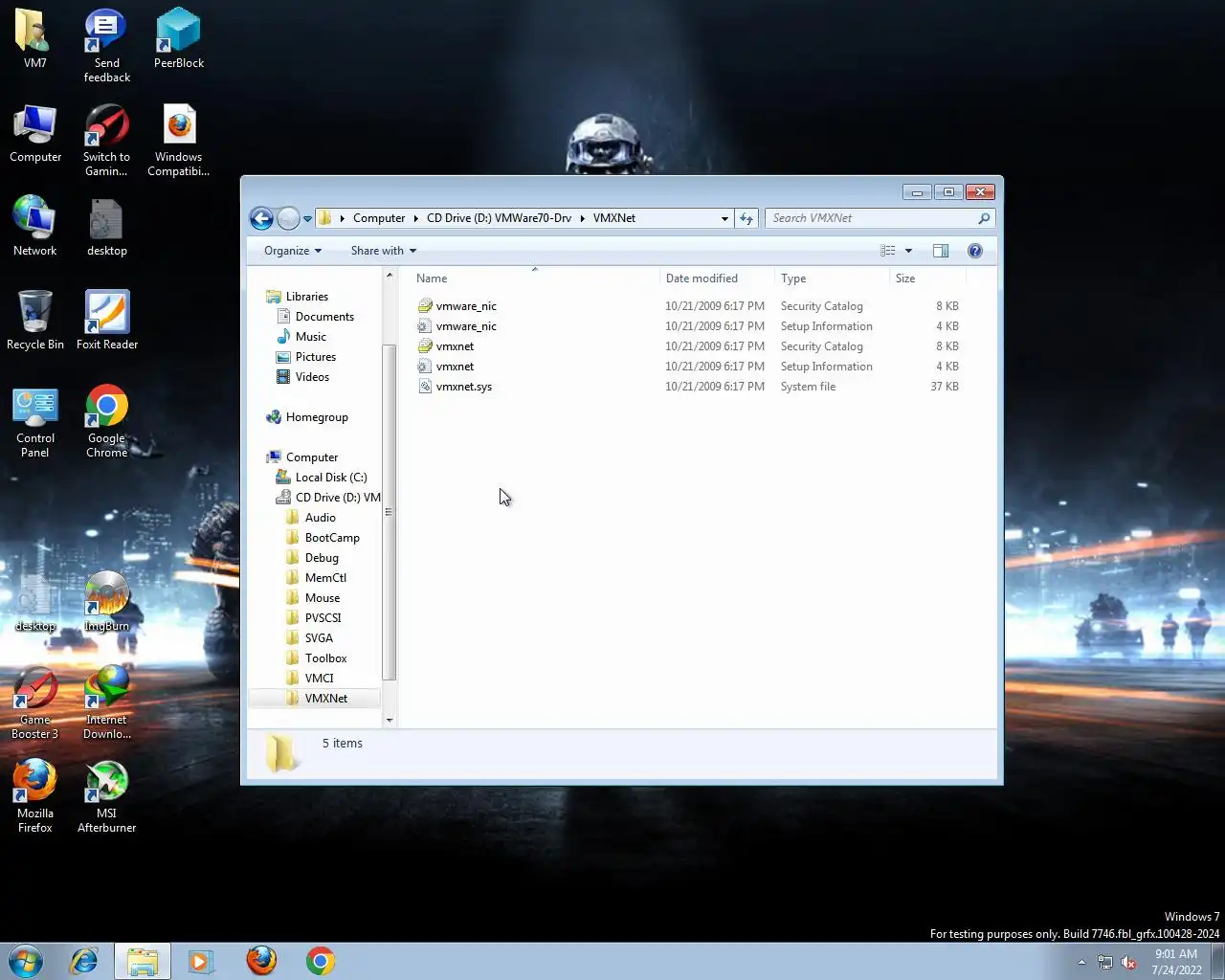Open Music library in sidebar

pyautogui.click(x=310, y=337)
